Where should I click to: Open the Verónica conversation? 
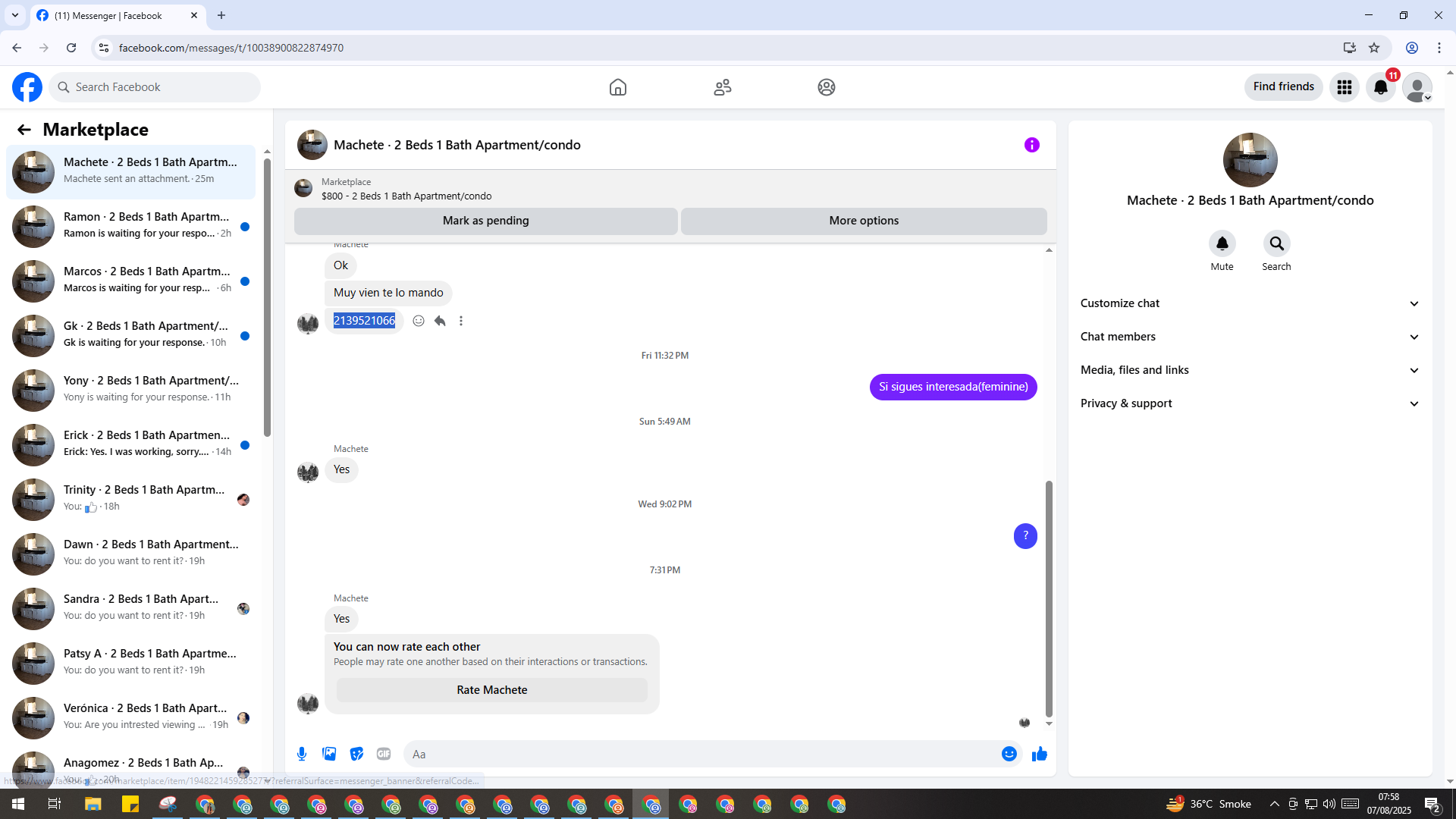130,717
